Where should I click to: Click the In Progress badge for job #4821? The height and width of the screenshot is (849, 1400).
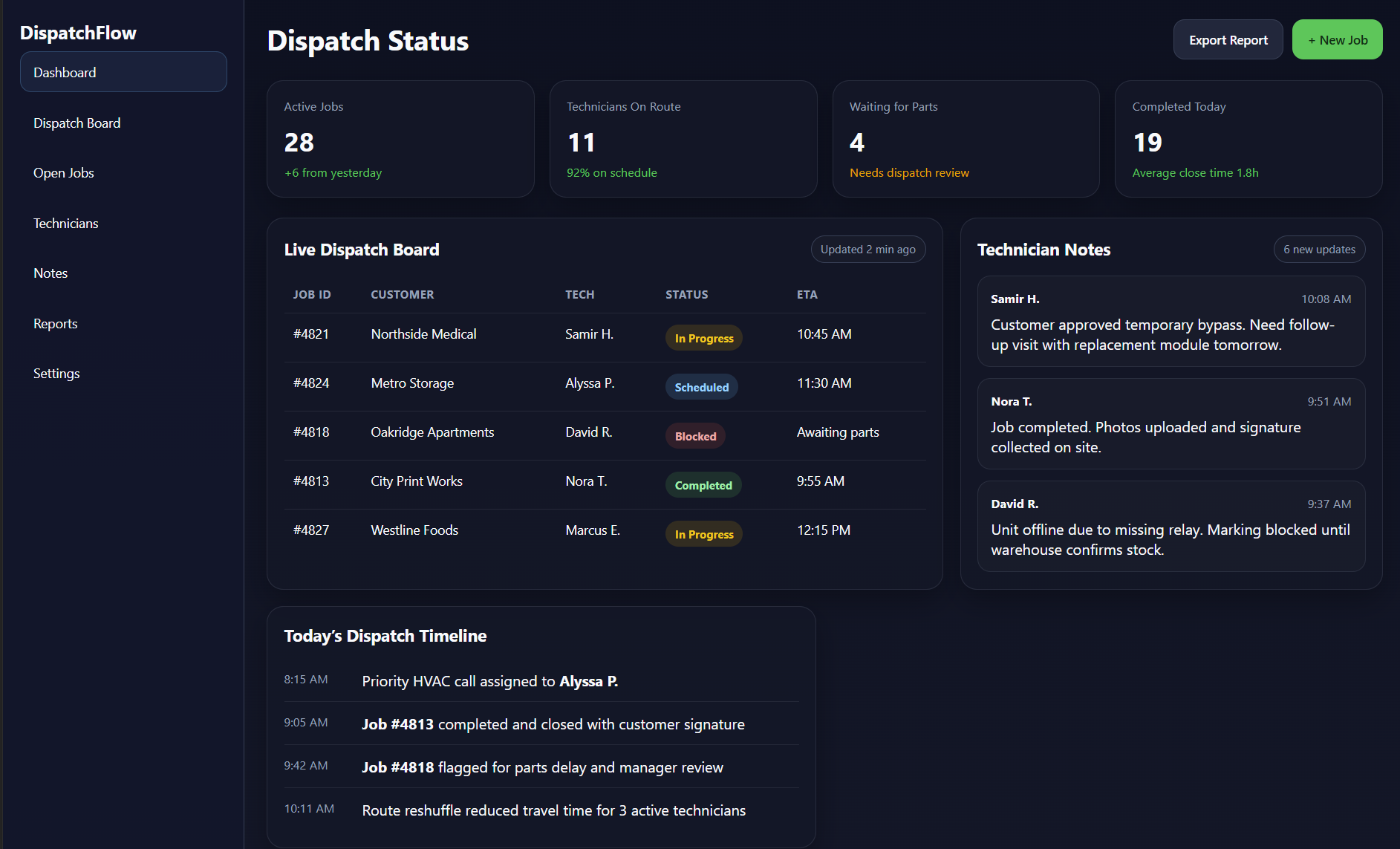pyautogui.click(x=703, y=337)
